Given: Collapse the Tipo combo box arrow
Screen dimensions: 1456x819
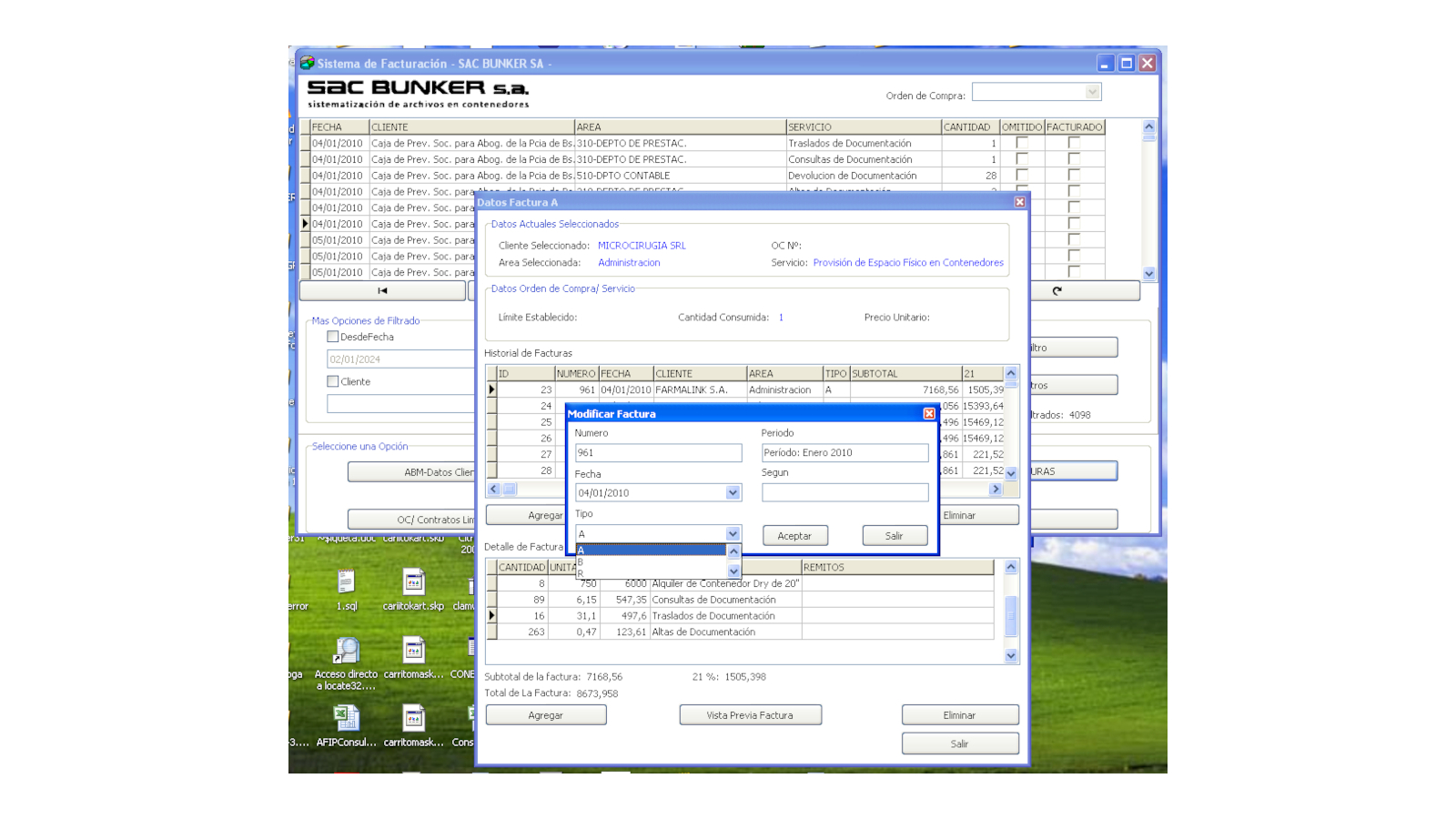Looking at the screenshot, I should 733,534.
